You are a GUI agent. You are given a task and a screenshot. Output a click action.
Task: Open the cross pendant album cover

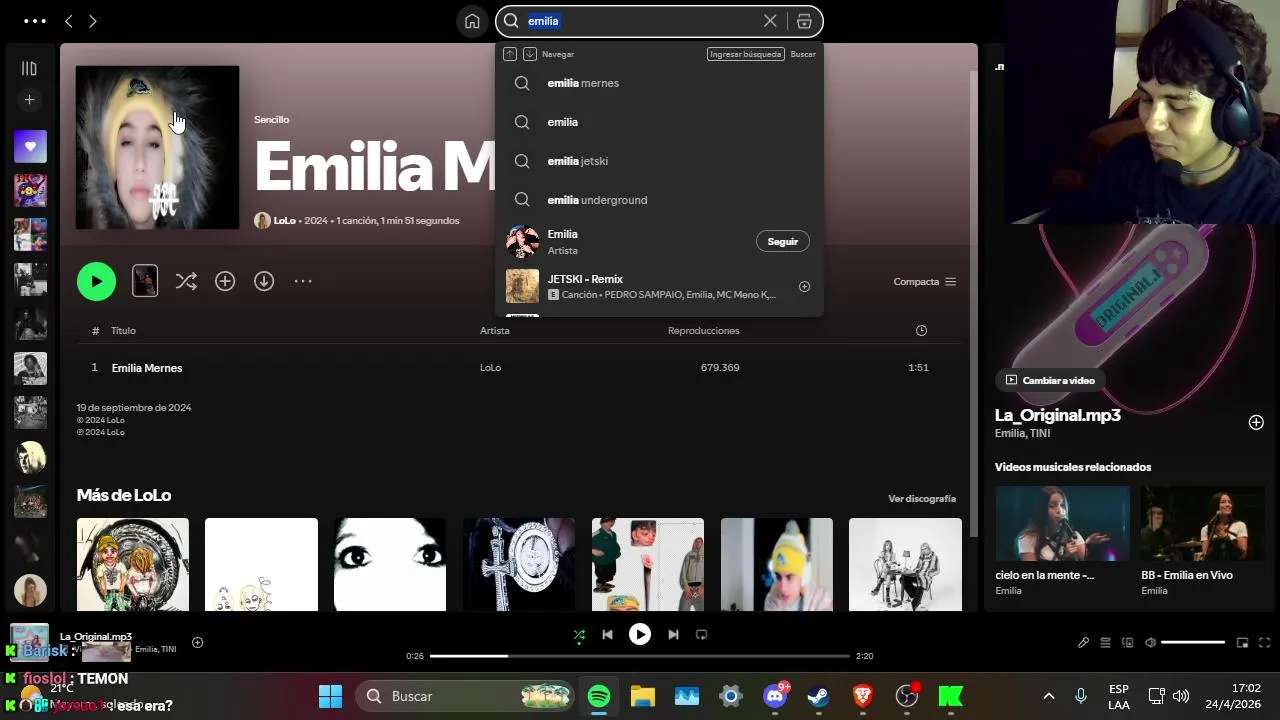pos(519,564)
